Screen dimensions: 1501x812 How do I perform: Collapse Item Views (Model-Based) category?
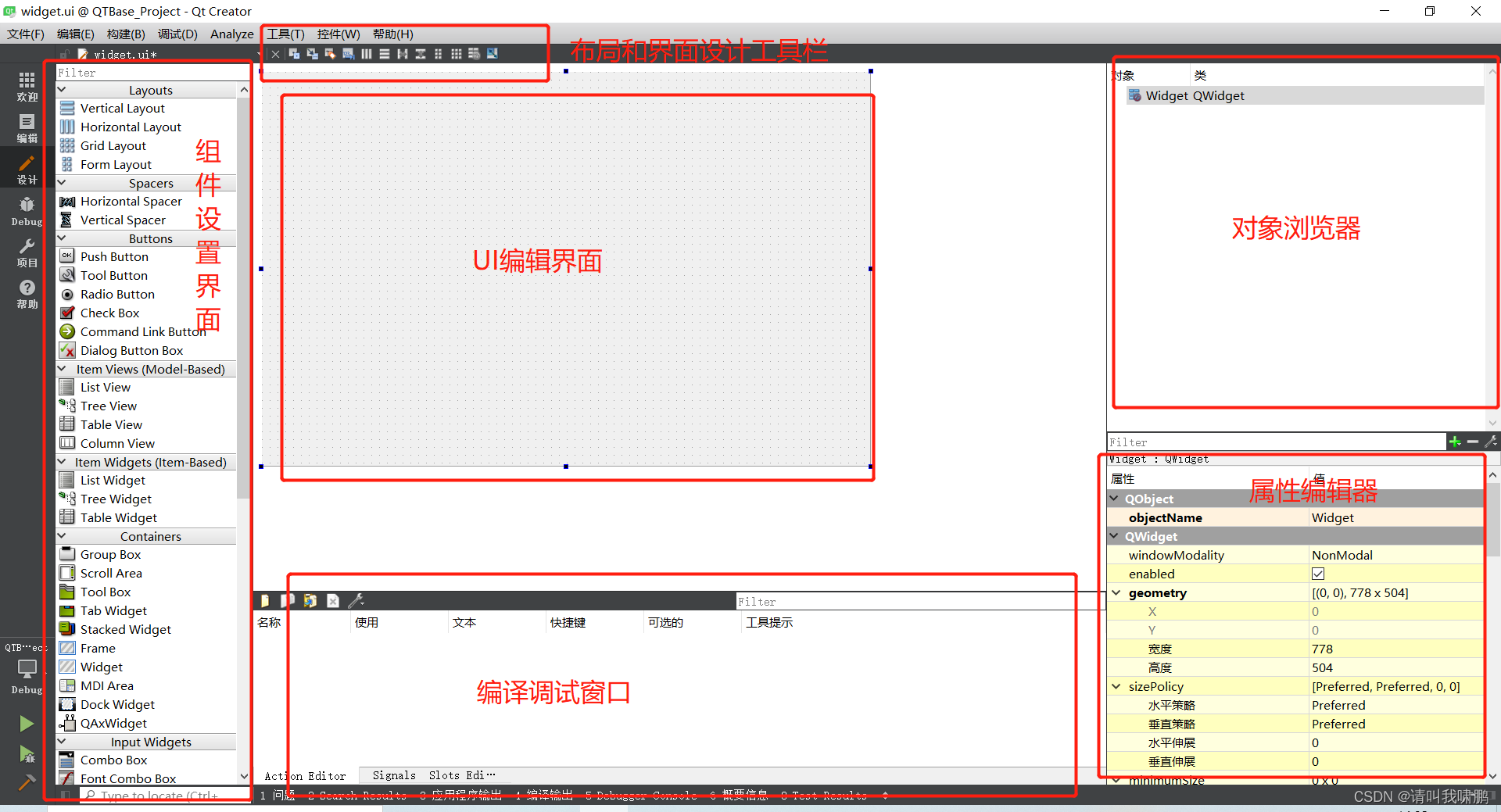[62, 369]
